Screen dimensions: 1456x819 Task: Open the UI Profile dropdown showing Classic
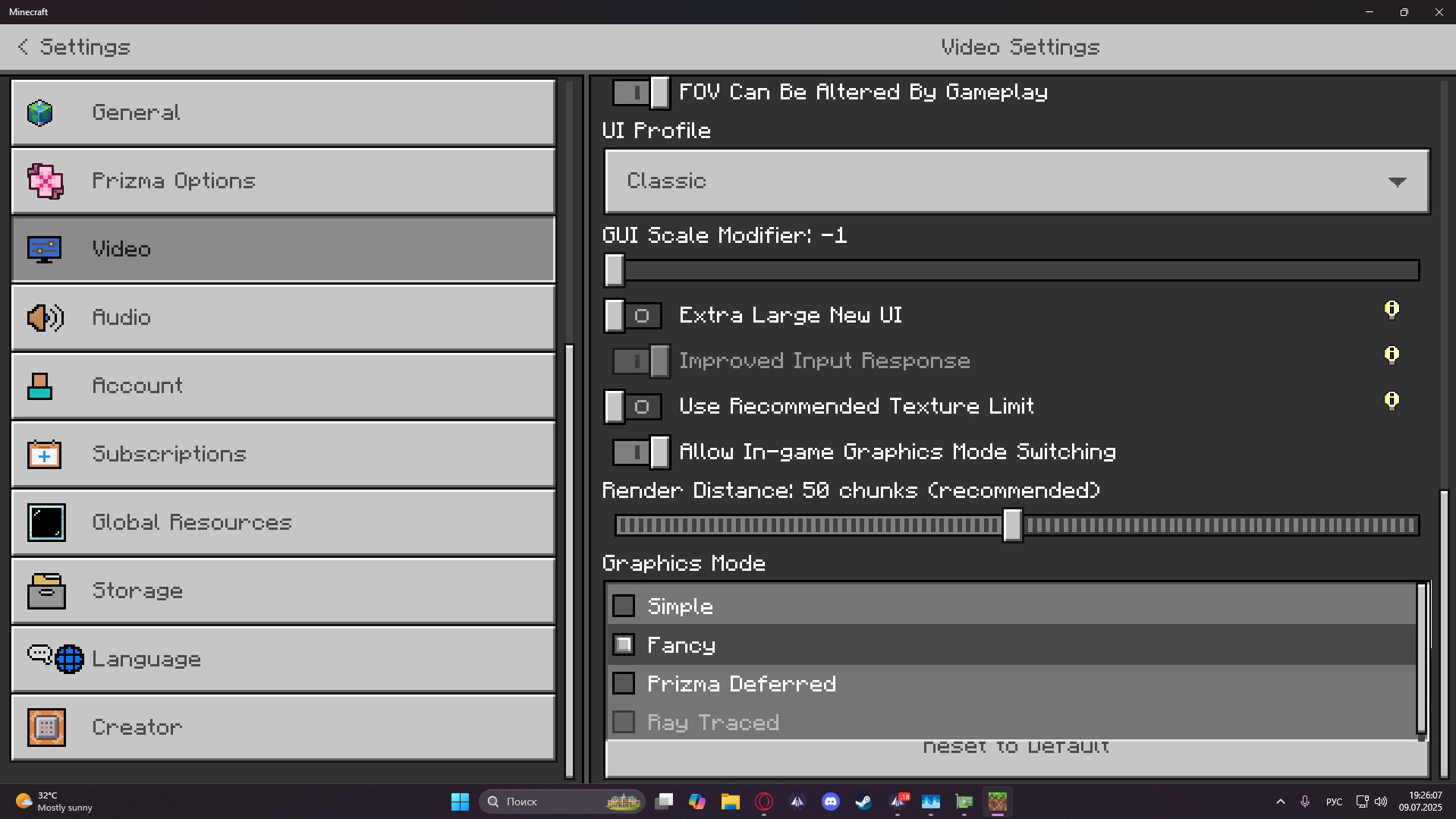pos(1017,181)
